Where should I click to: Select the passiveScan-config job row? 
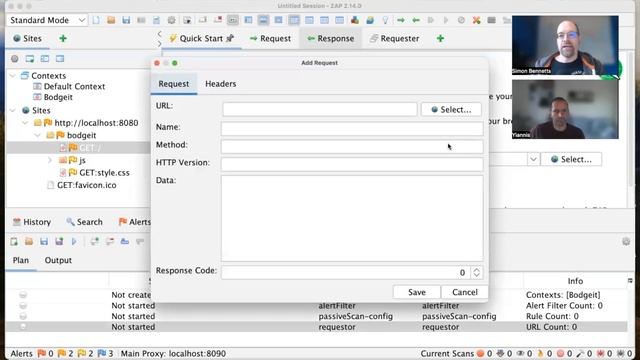coord(316,316)
